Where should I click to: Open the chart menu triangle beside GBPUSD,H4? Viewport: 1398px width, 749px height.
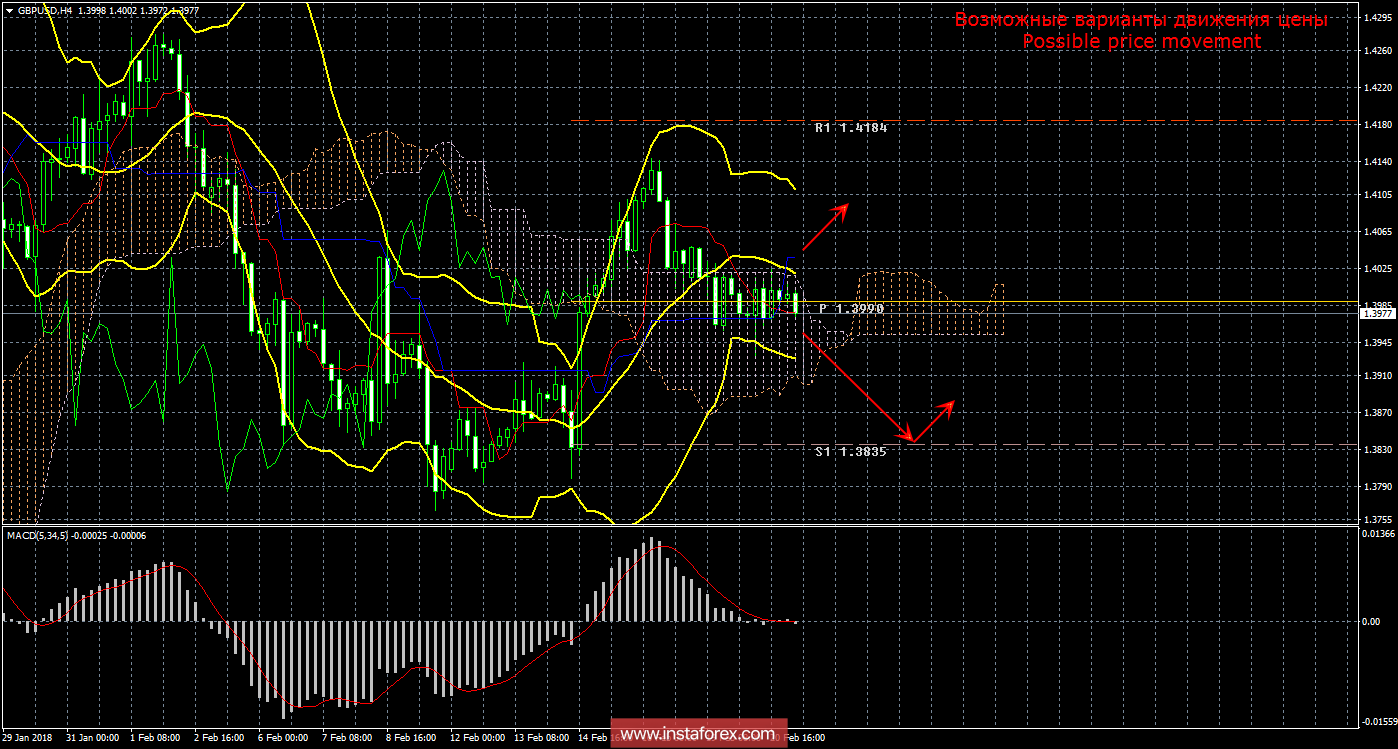click(9, 11)
